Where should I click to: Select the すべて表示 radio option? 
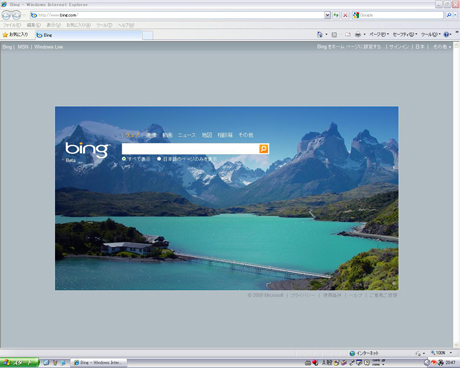tap(124, 159)
